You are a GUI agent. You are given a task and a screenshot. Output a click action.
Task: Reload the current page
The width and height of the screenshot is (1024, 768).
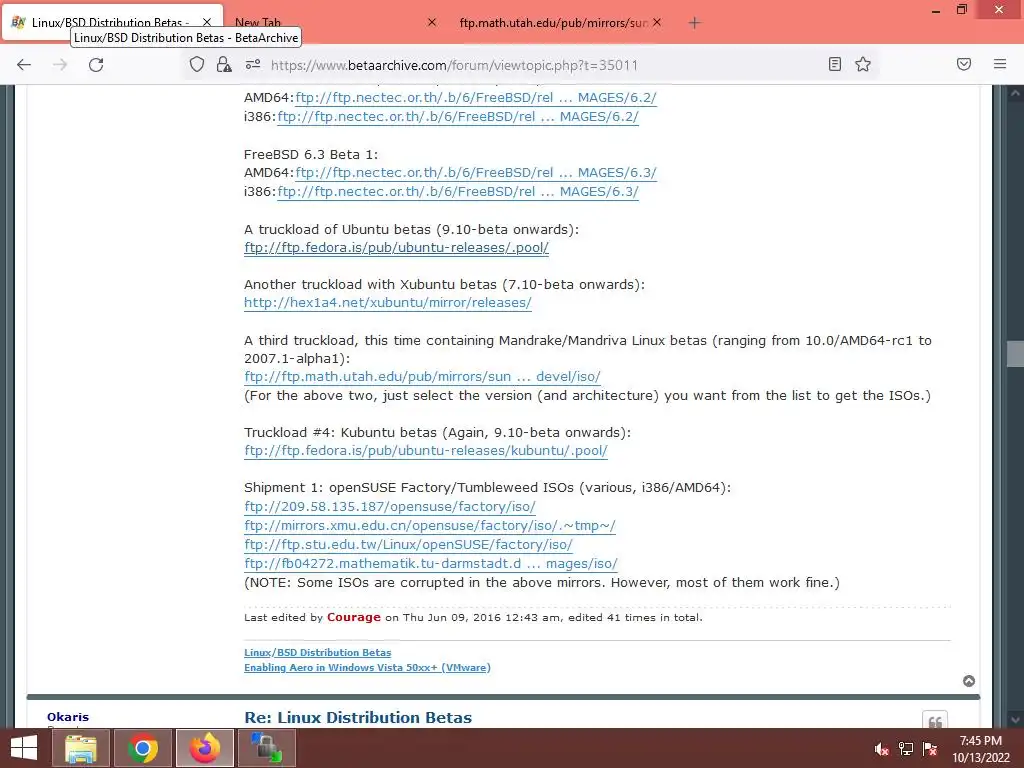tap(96, 65)
